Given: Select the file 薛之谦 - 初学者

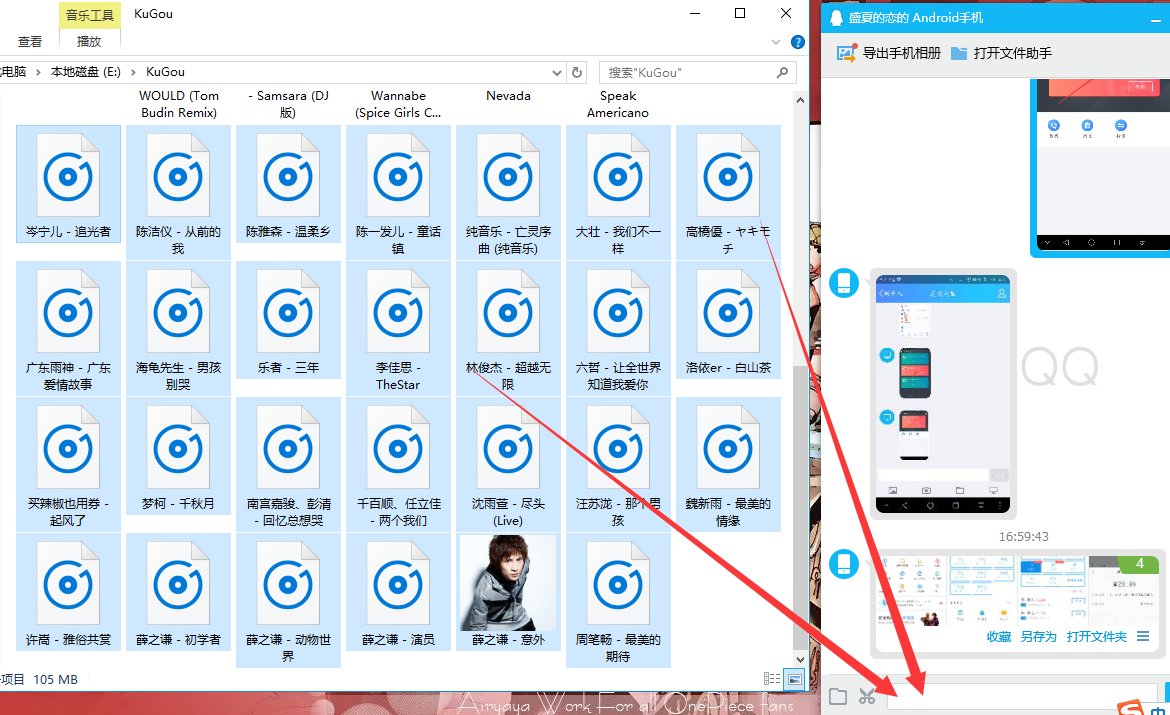Looking at the screenshot, I should pos(178,592).
